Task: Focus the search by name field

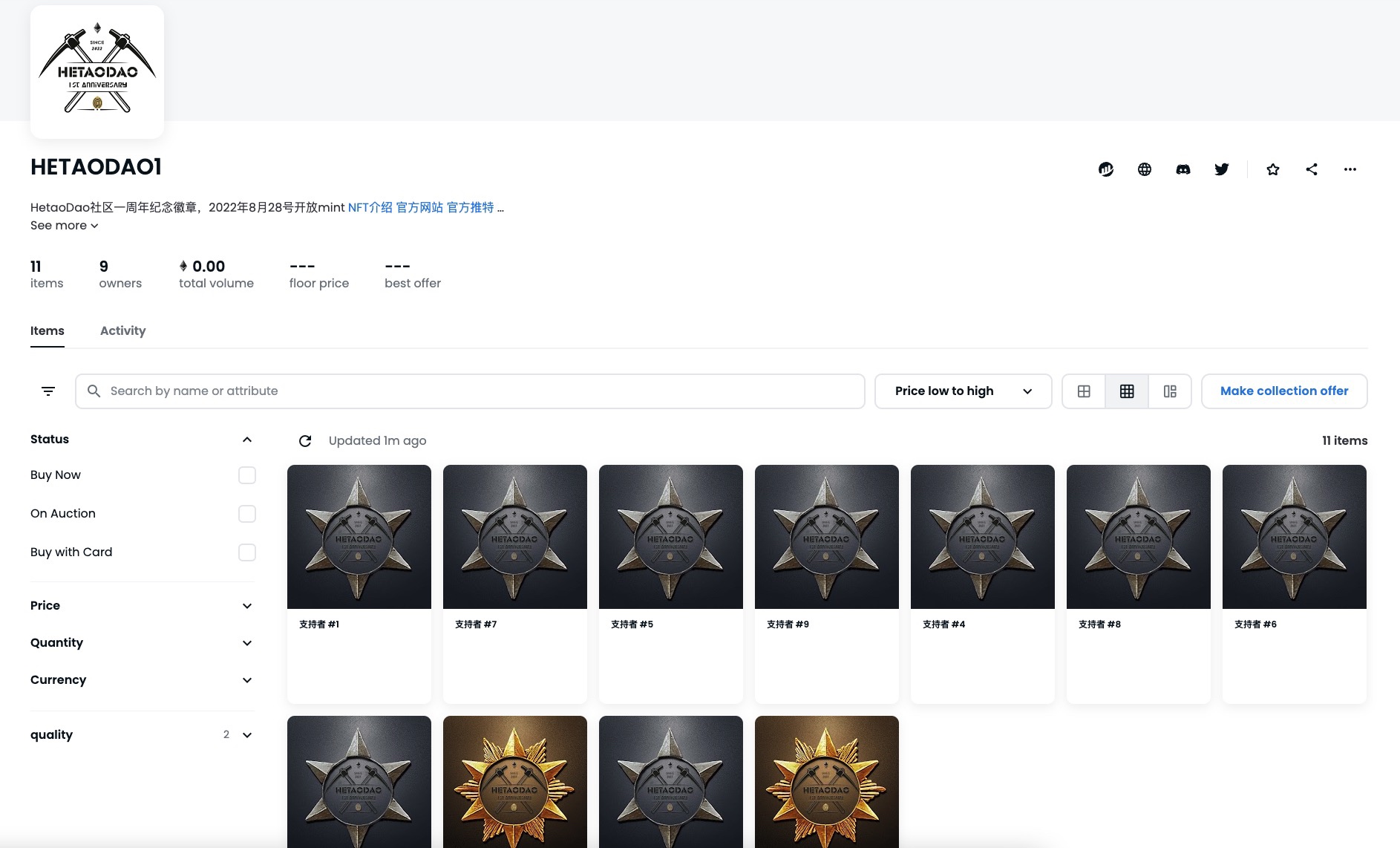Action: tap(470, 391)
